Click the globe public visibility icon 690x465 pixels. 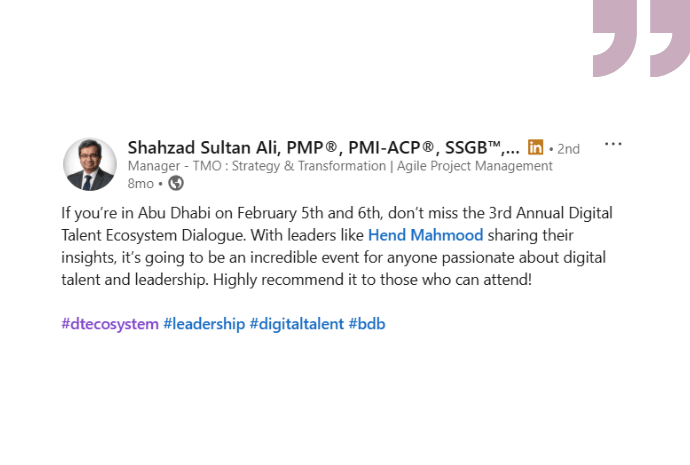pyautogui.click(x=177, y=183)
